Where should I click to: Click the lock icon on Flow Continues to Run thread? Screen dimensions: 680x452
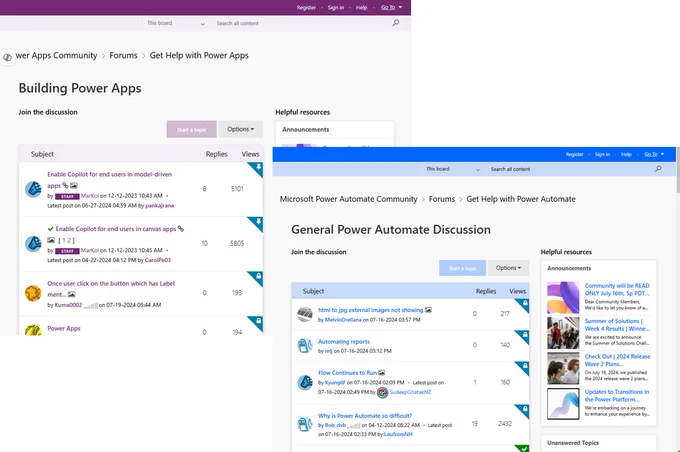tap(525, 366)
